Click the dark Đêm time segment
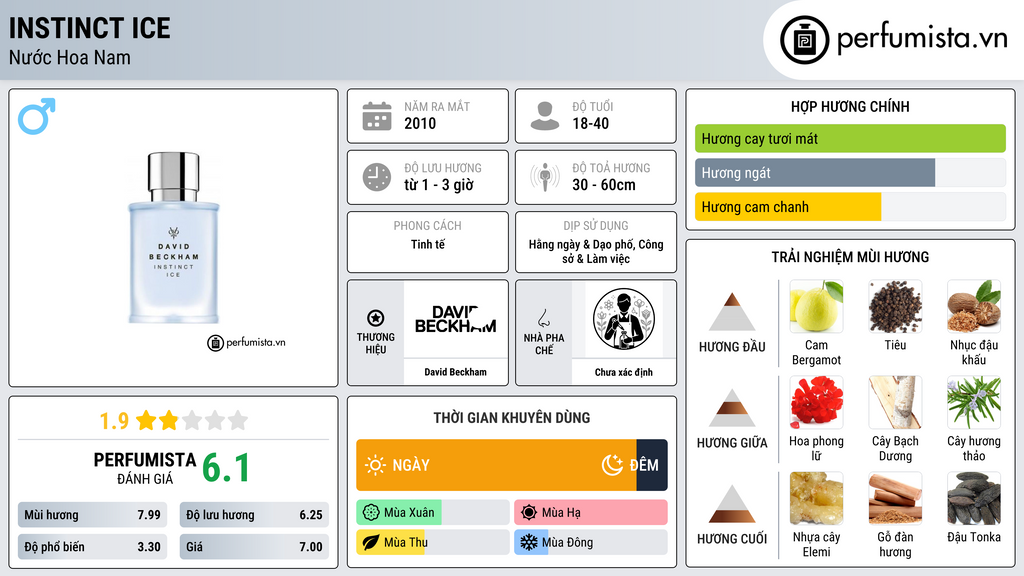Screen dimensions: 1024x576 click(652, 465)
